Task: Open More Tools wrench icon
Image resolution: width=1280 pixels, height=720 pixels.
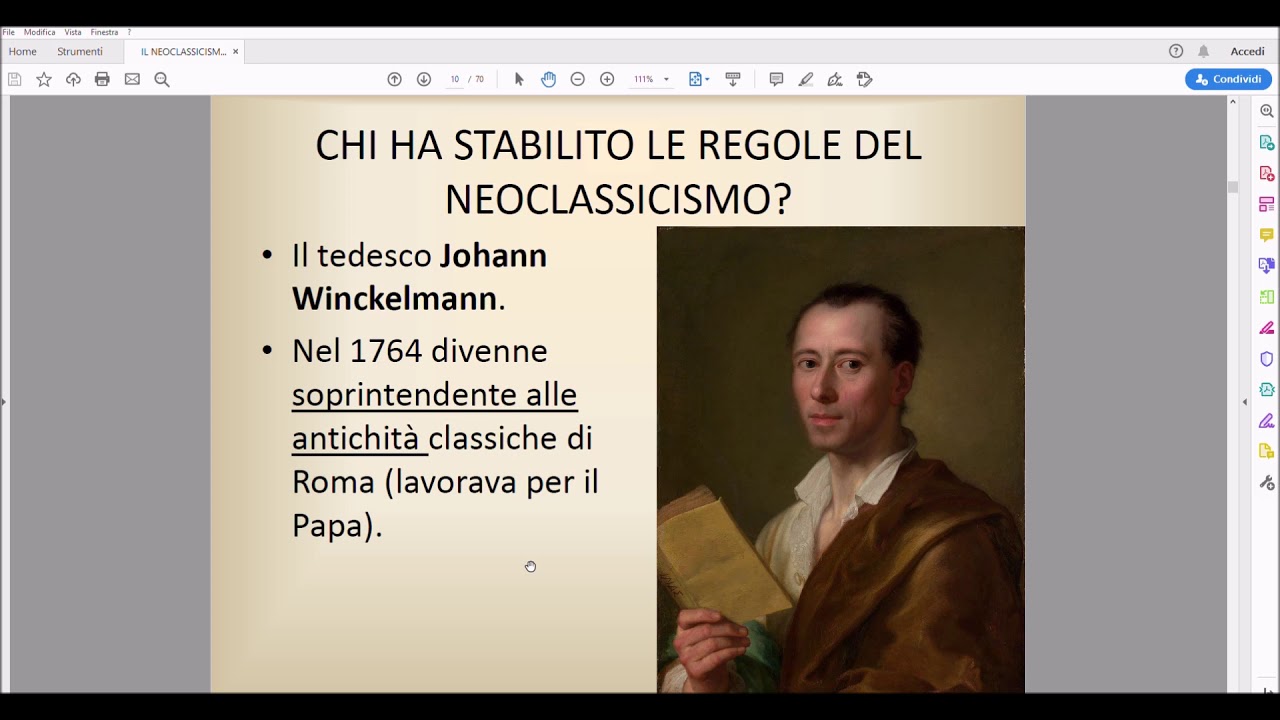Action: pyautogui.click(x=1267, y=482)
